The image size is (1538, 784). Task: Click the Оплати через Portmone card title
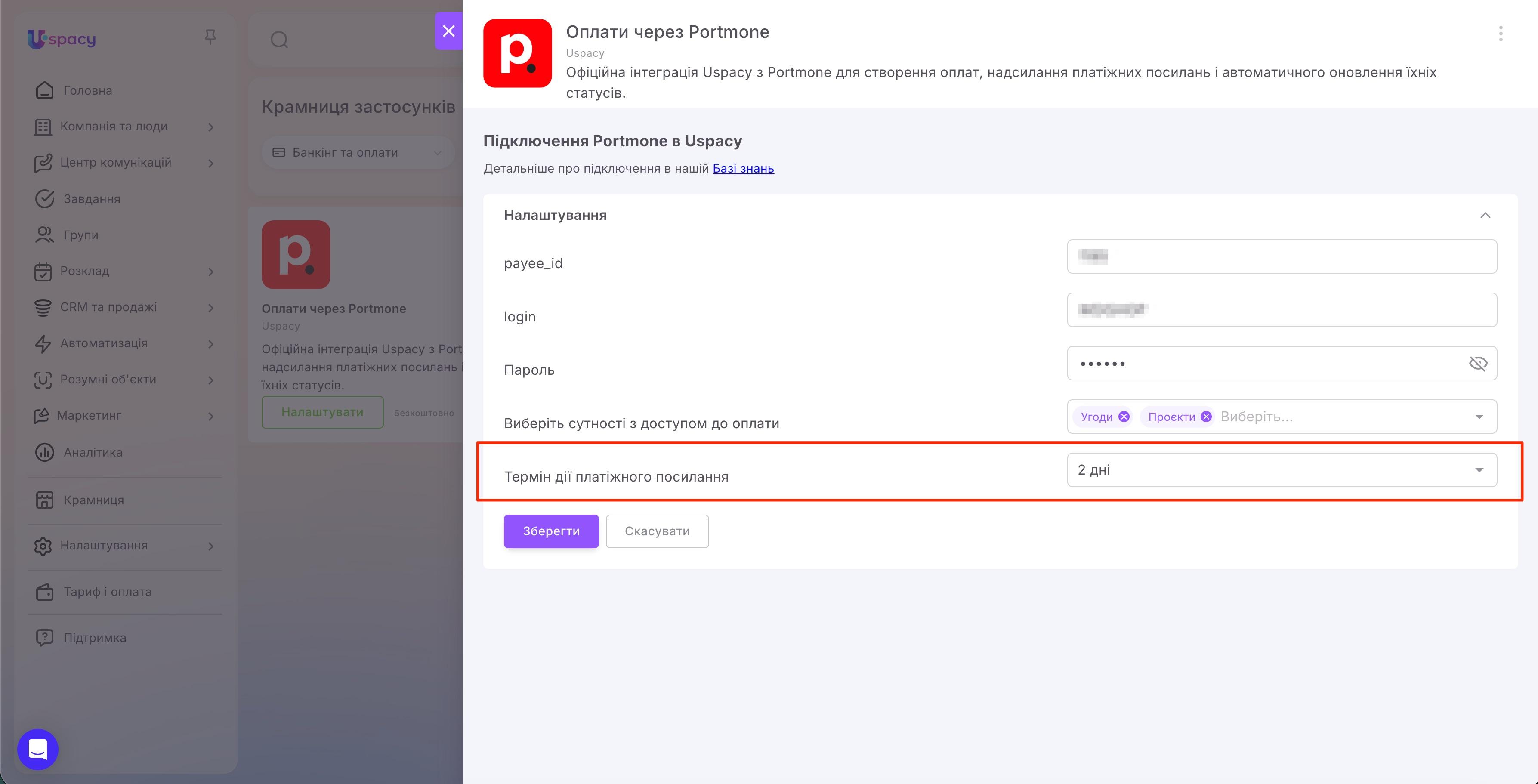[334, 309]
